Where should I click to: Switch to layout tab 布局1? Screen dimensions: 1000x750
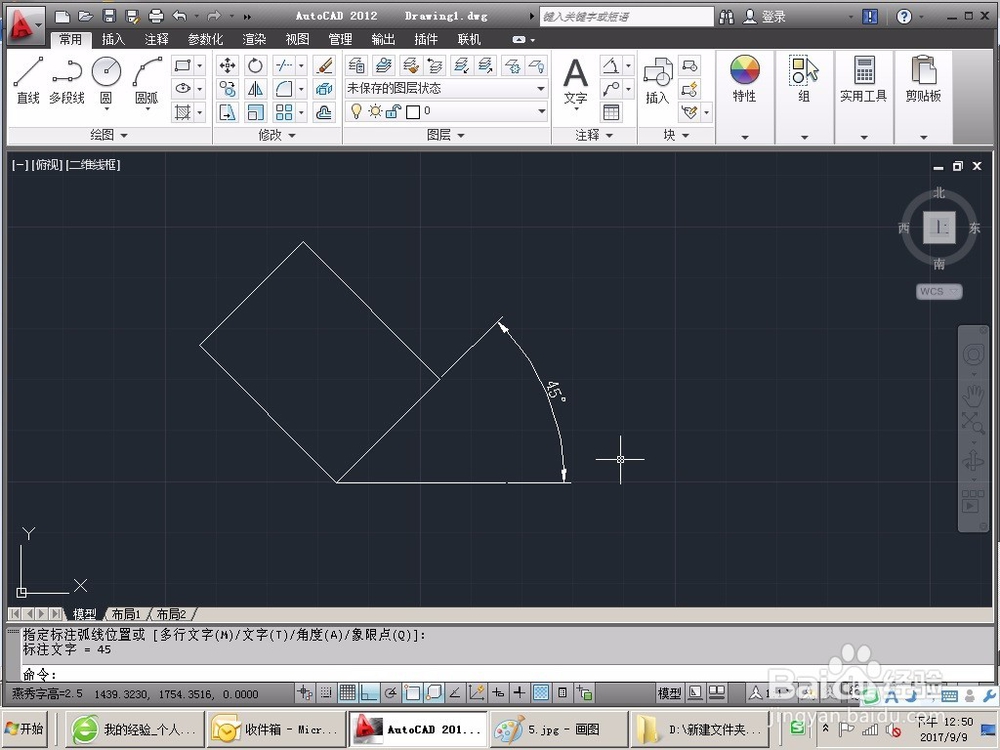(126, 614)
